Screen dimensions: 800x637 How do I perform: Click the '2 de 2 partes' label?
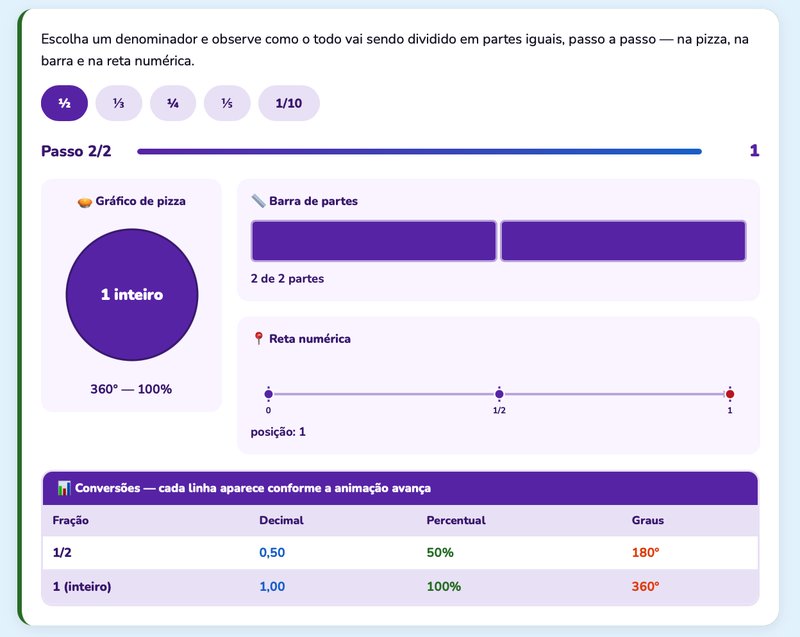point(287,278)
